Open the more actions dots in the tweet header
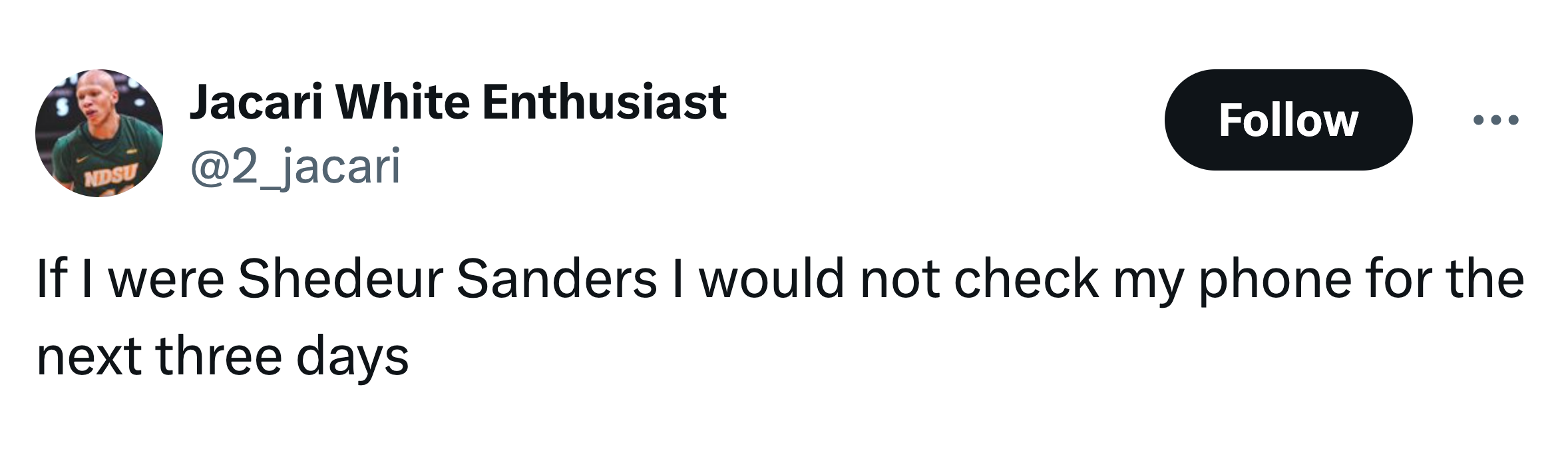 1495,121
